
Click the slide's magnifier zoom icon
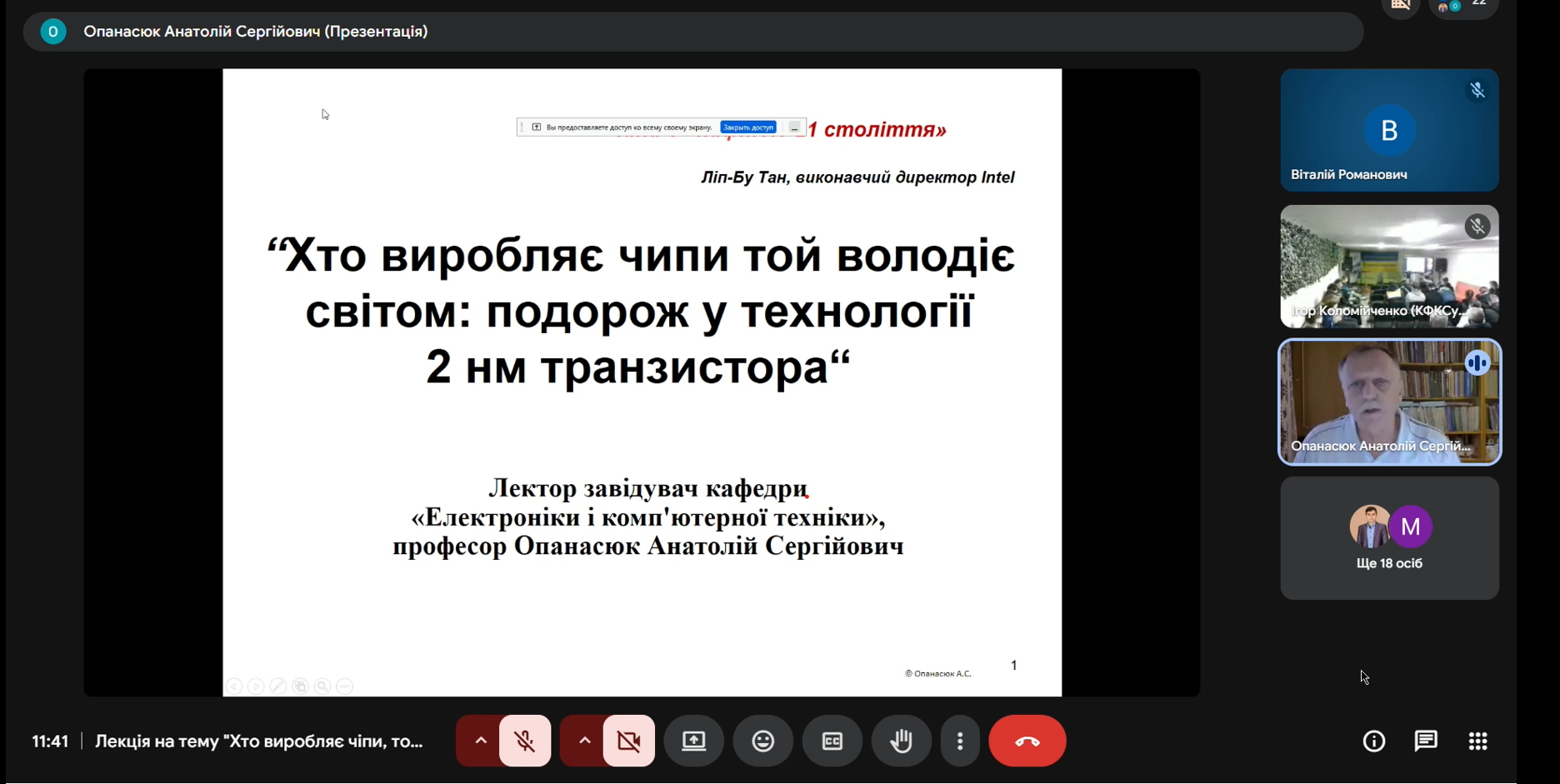point(322,686)
